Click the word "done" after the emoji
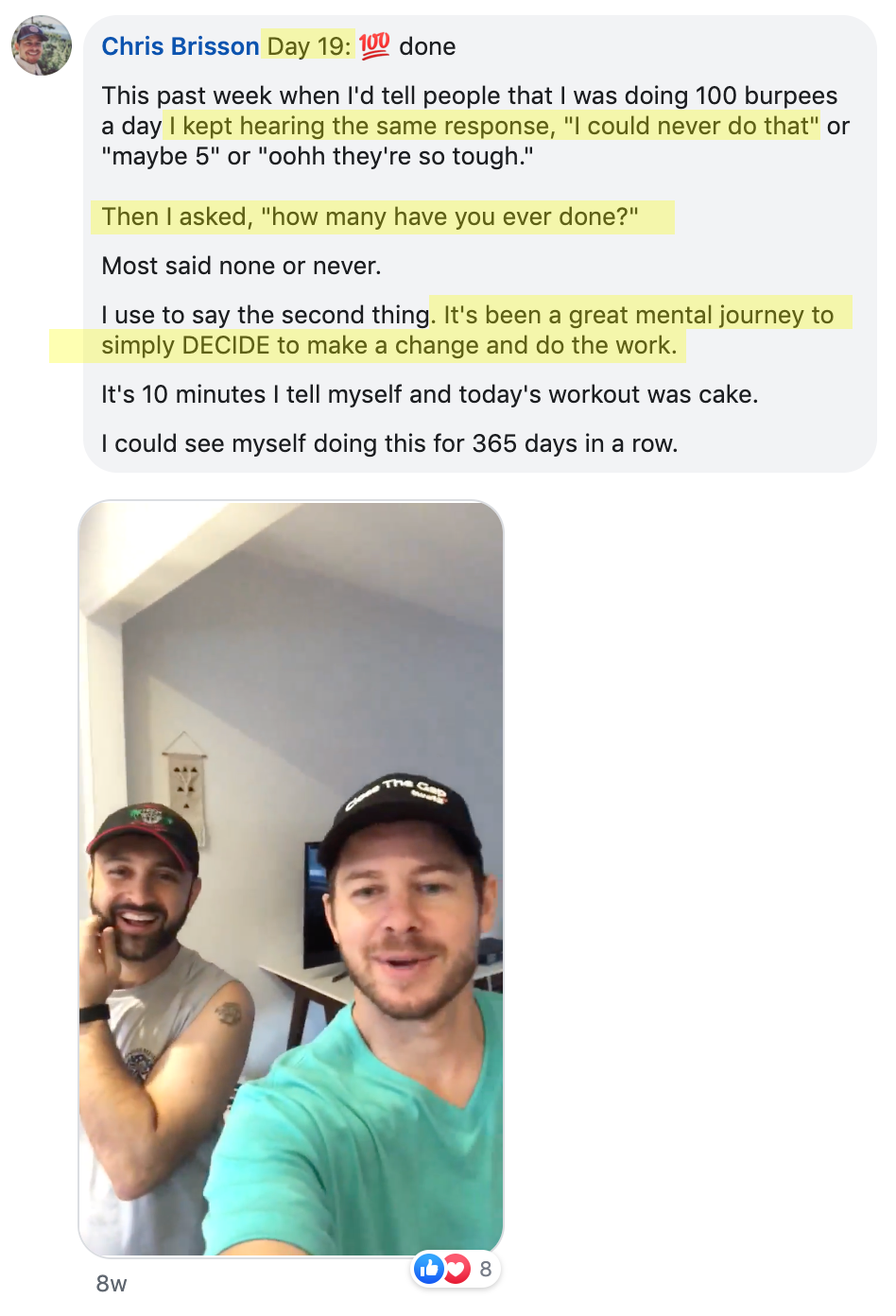 [x=427, y=46]
